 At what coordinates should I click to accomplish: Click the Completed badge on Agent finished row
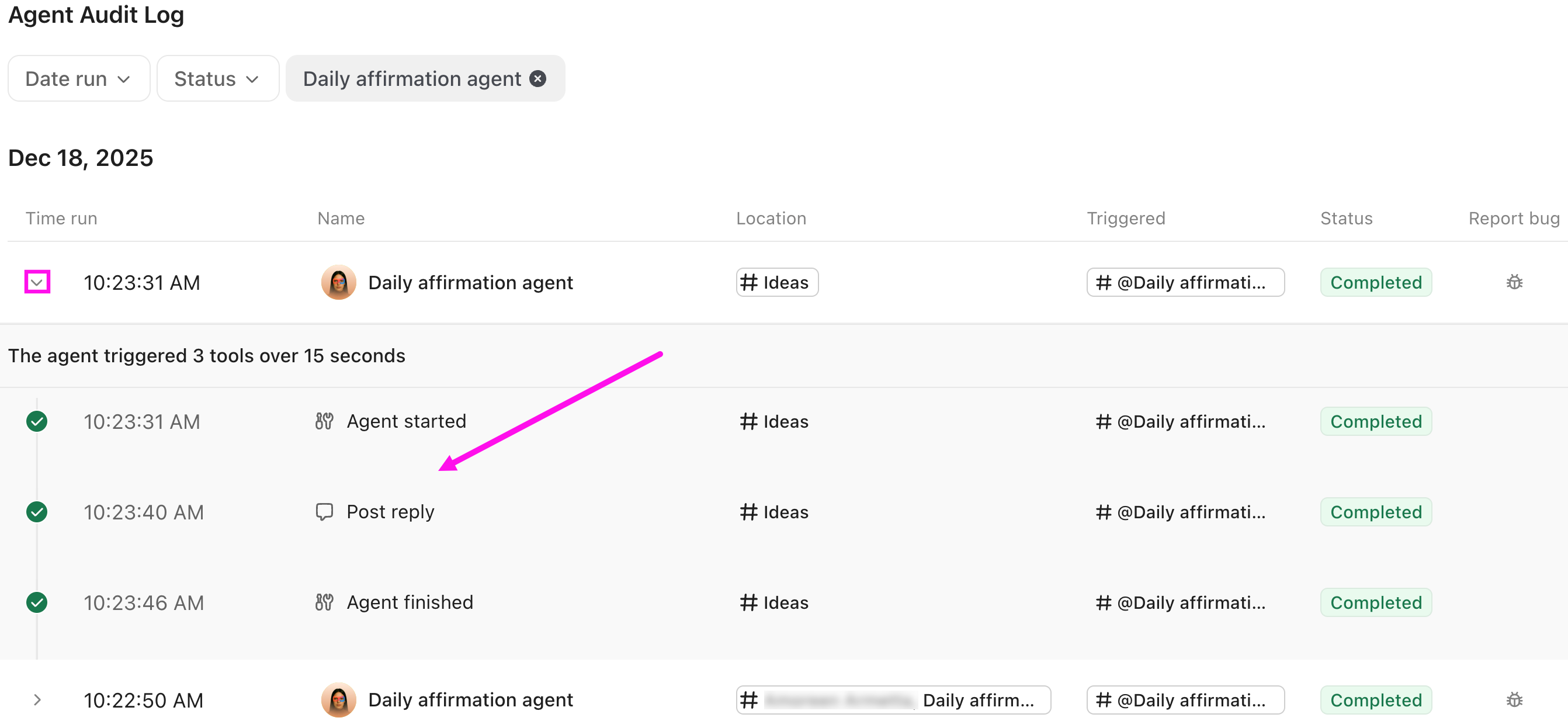pos(1376,602)
